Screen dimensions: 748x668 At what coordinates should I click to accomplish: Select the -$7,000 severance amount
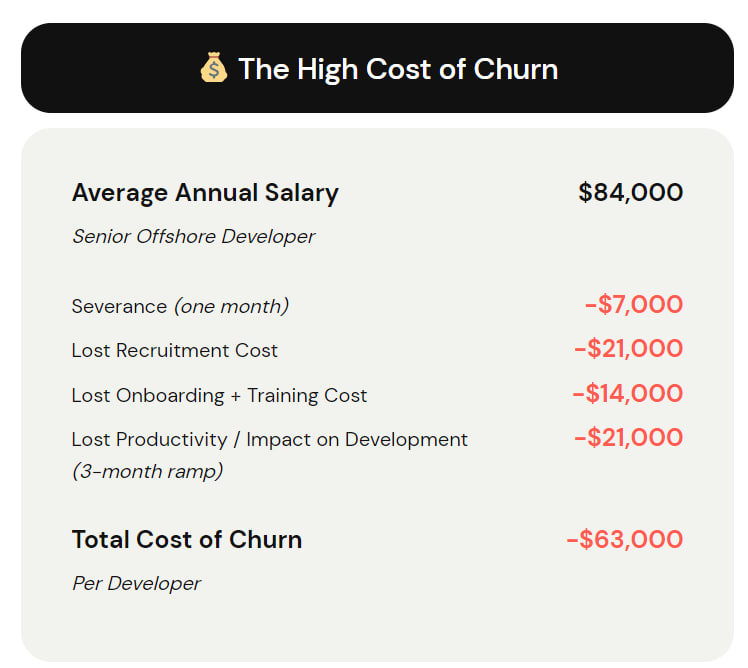[x=633, y=305]
